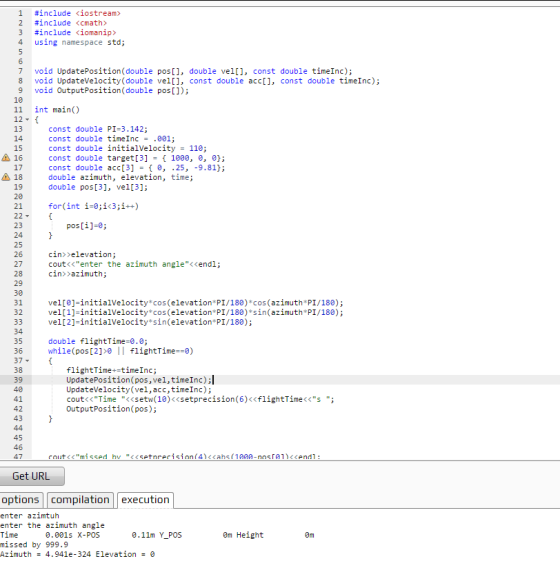560x570 pixels.
Task: Click the UpdatePosition(pos,vel,timeInc) call
Action: [x=139, y=380]
